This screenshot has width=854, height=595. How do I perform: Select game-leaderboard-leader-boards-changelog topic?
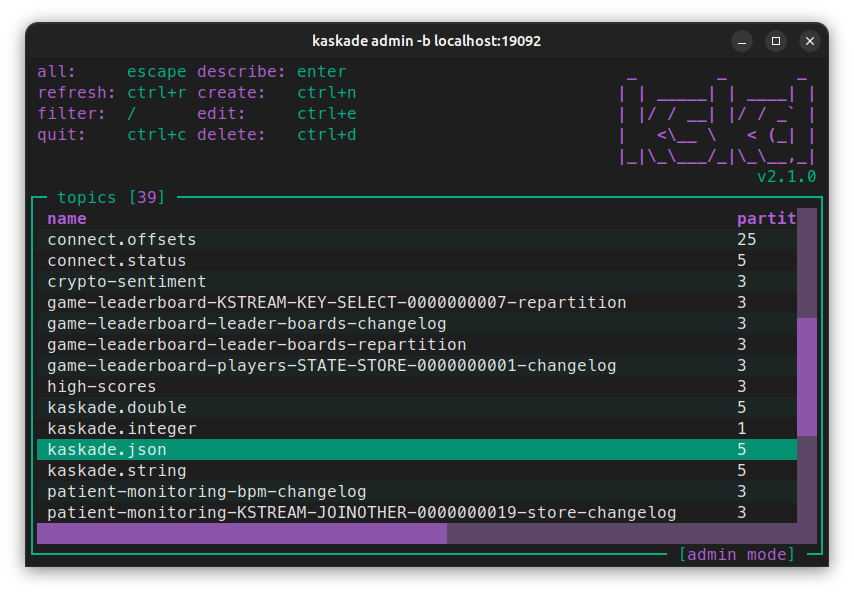(417, 324)
